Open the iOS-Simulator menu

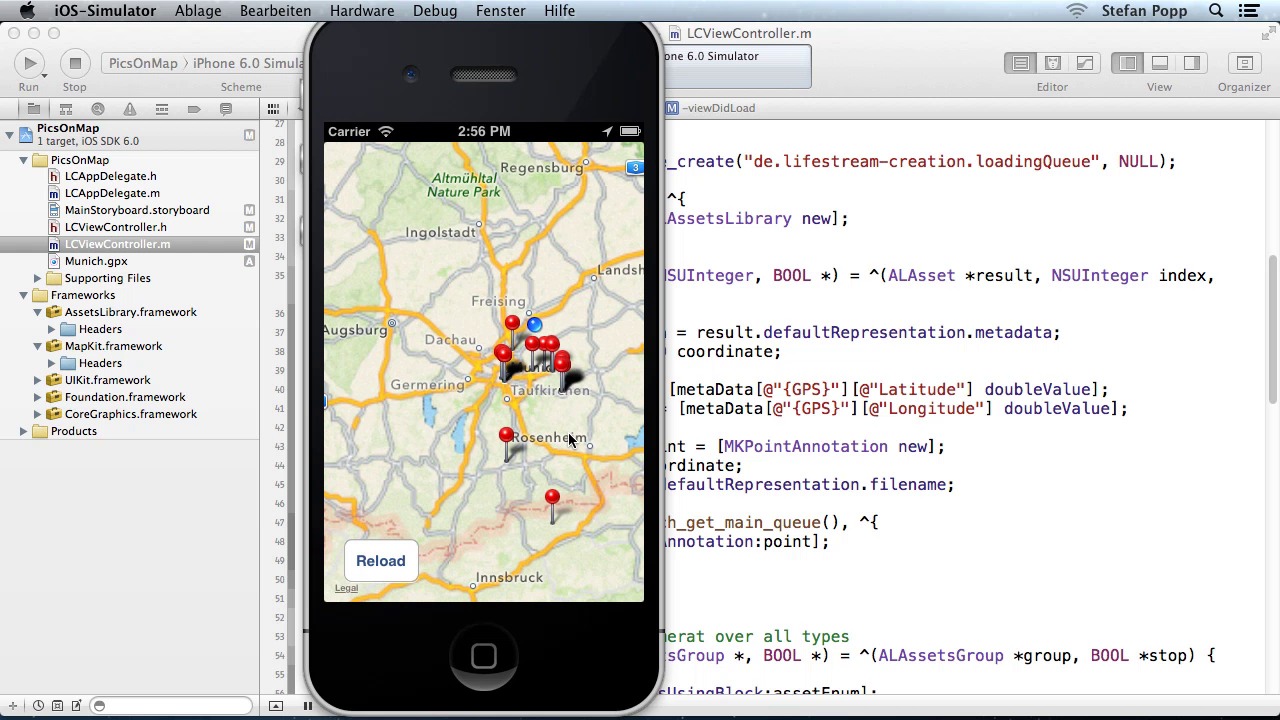click(105, 11)
